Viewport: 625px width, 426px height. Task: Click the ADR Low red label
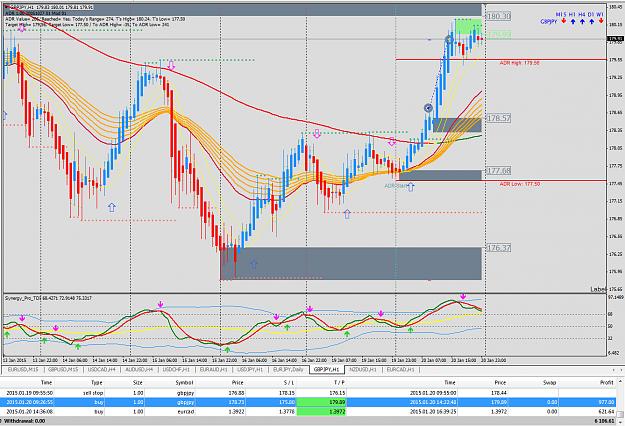click(520, 184)
